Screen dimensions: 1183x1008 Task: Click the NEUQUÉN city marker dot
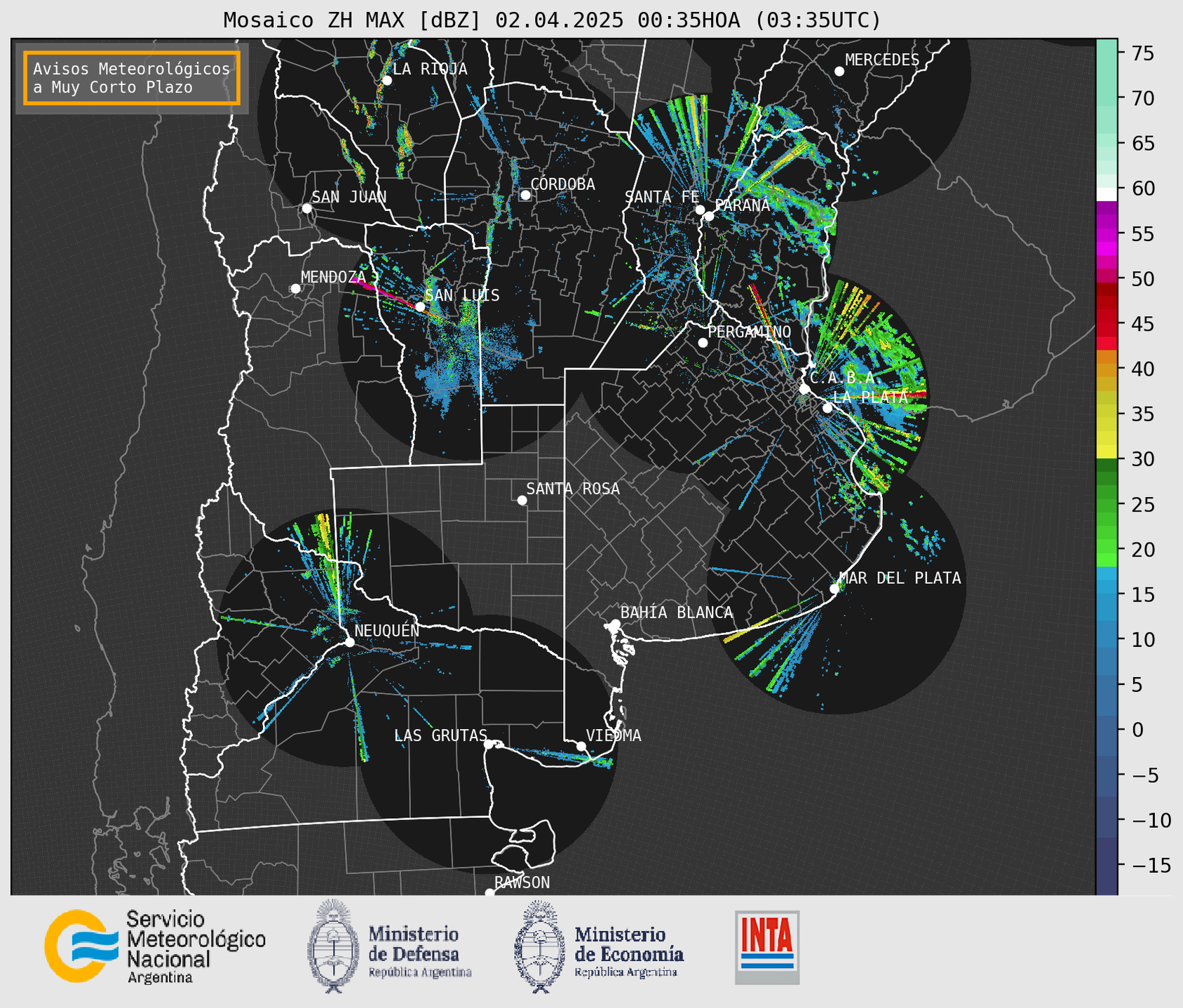[x=349, y=642]
